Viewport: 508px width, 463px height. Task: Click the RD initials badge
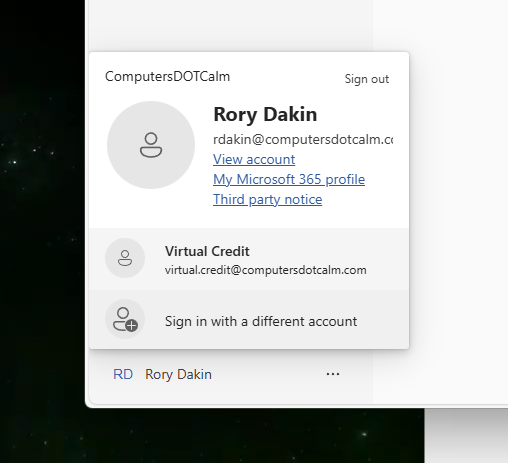pos(123,374)
